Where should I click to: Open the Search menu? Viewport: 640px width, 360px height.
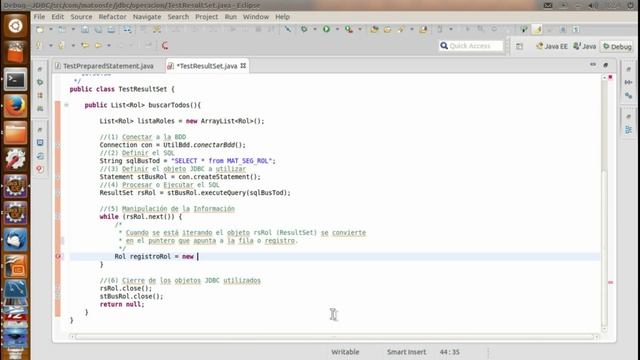(178, 17)
